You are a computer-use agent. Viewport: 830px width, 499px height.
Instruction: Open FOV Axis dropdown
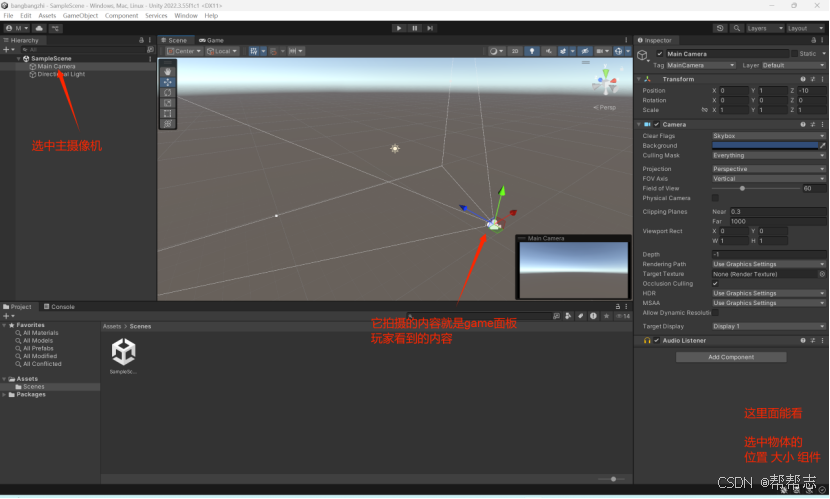[769, 179]
